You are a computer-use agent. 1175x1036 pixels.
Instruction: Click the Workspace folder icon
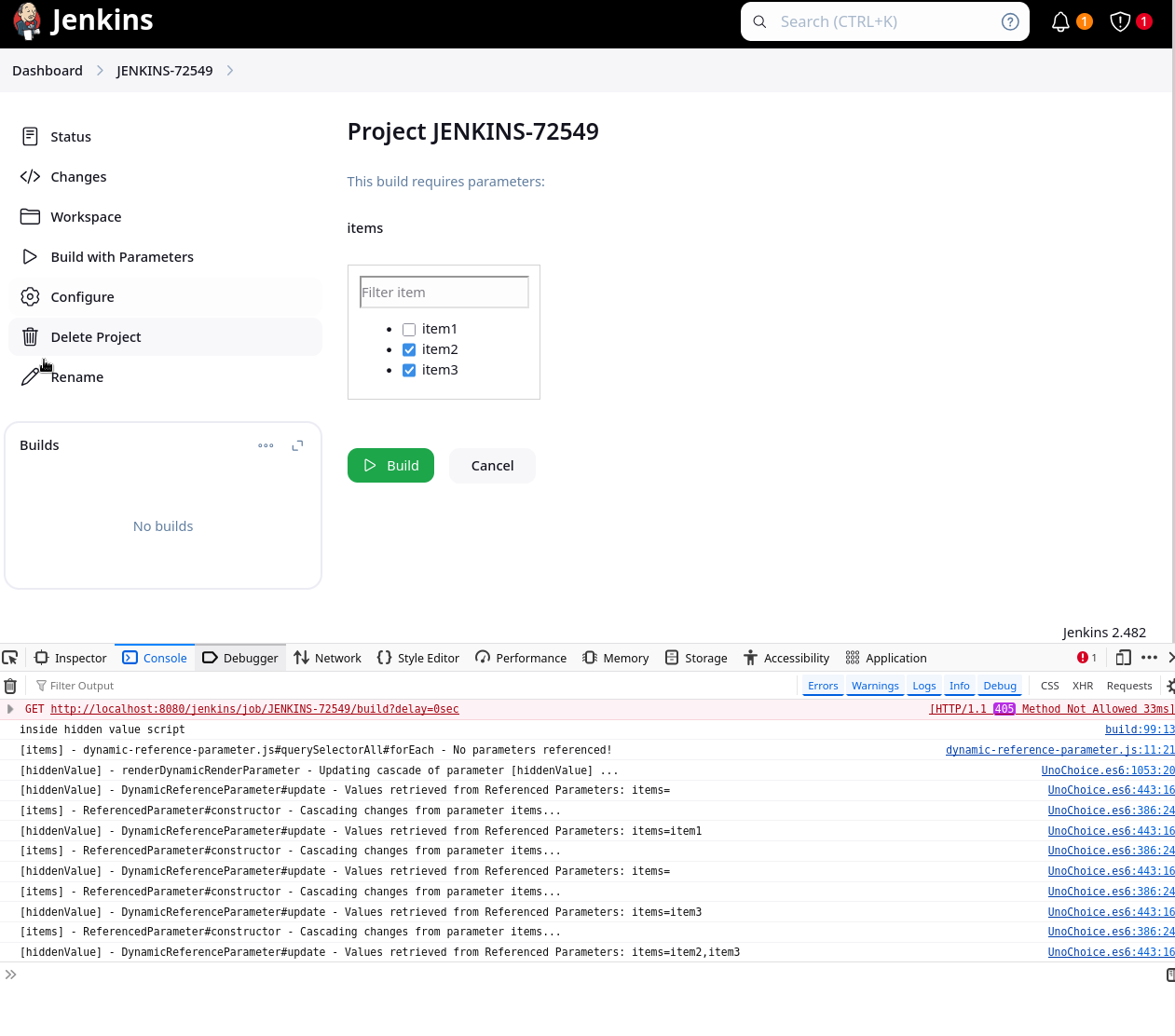pyautogui.click(x=30, y=216)
